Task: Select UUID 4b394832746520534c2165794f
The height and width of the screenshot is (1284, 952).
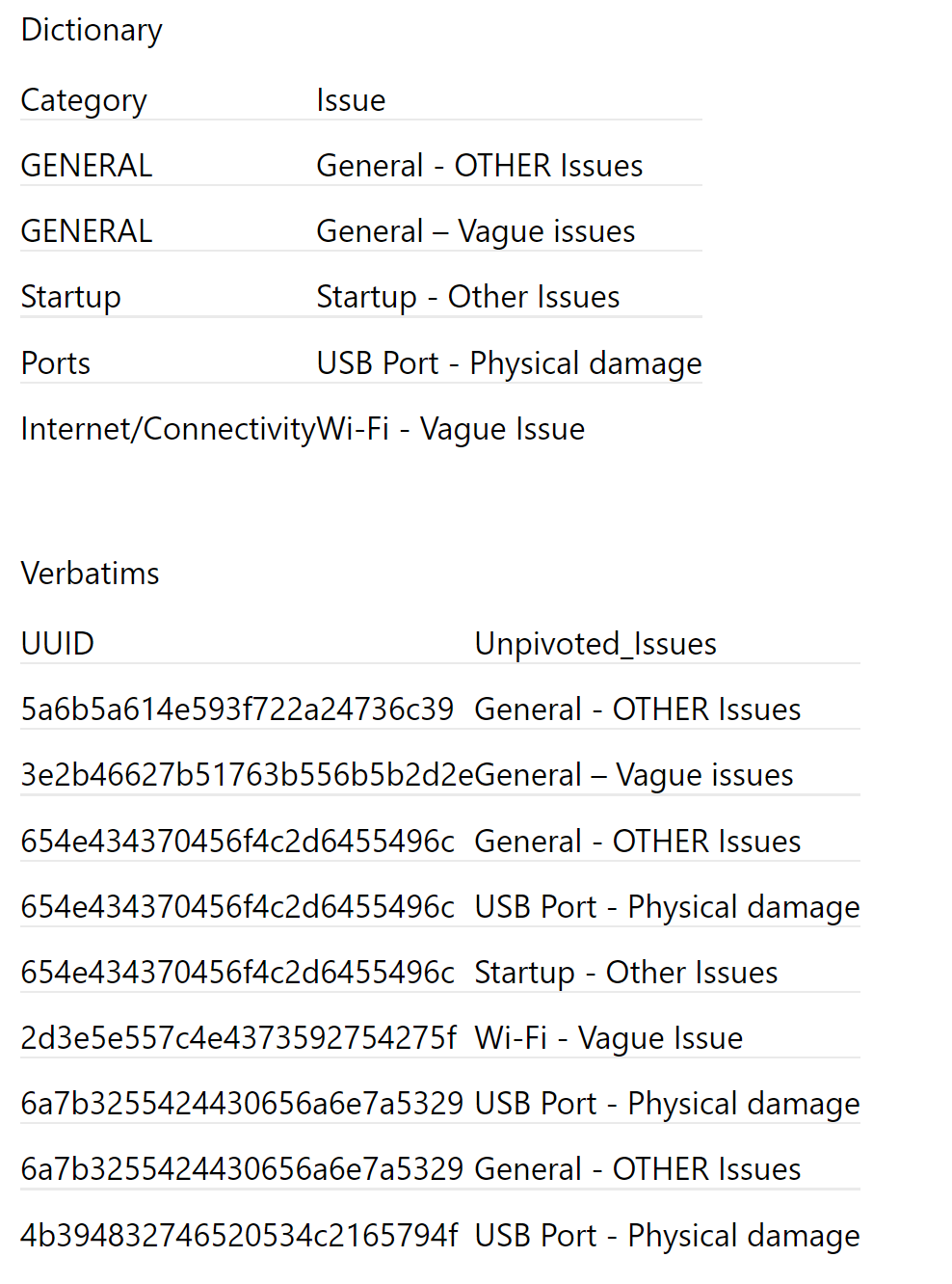Action: pyautogui.click(x=239, y=1236)
